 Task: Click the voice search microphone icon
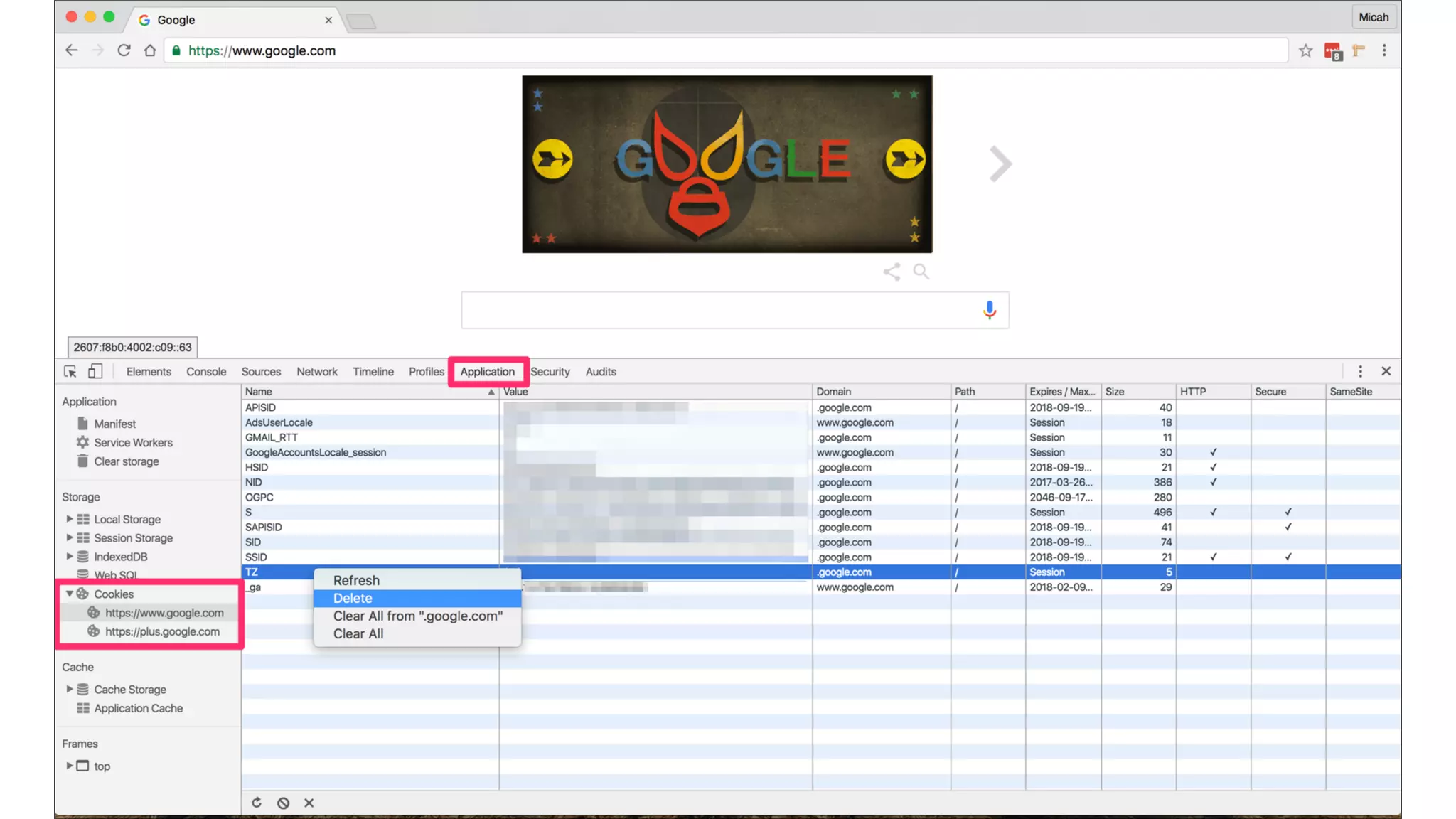(989, 310)
